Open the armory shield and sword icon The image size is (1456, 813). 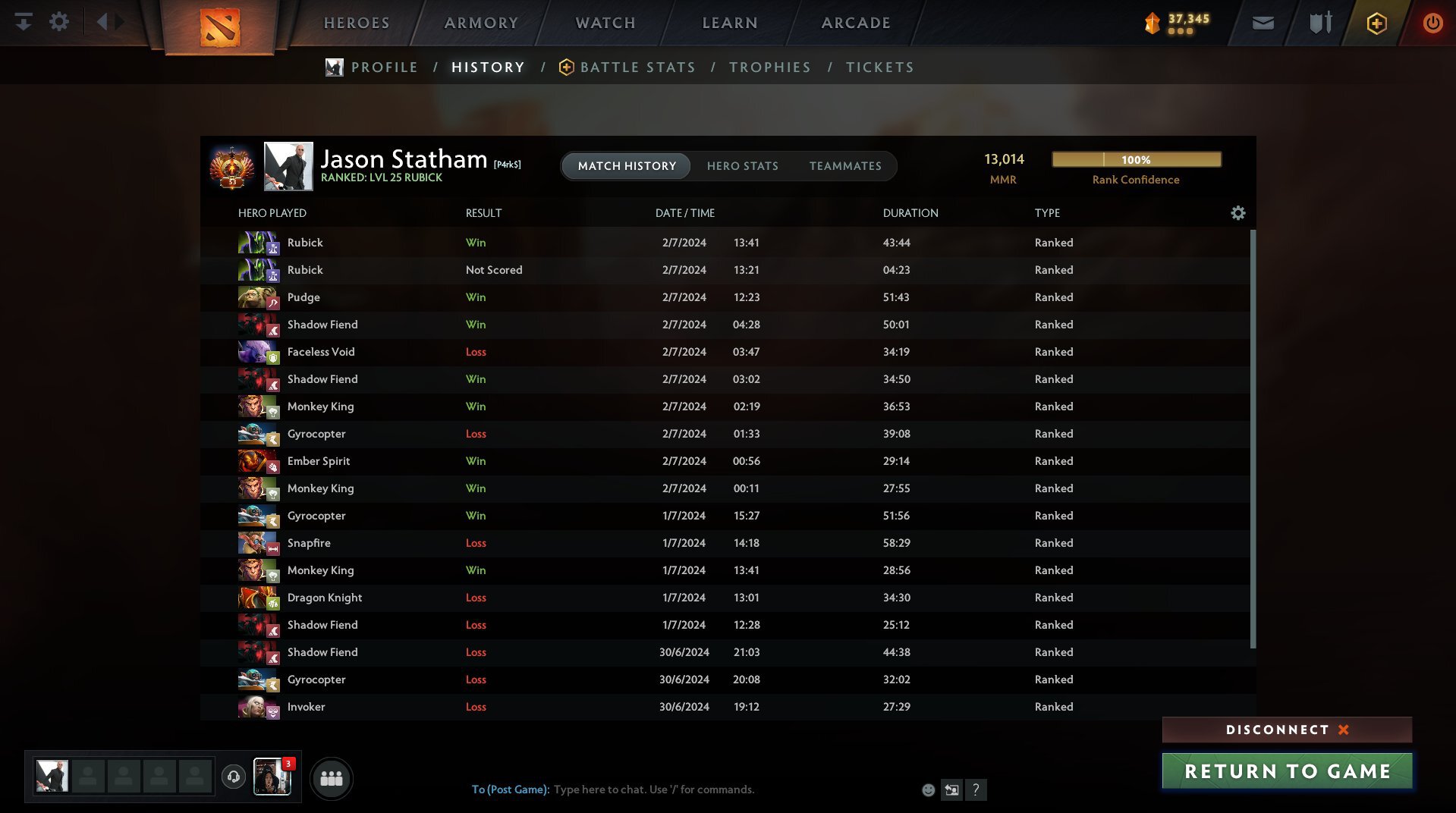point(1321,23)
